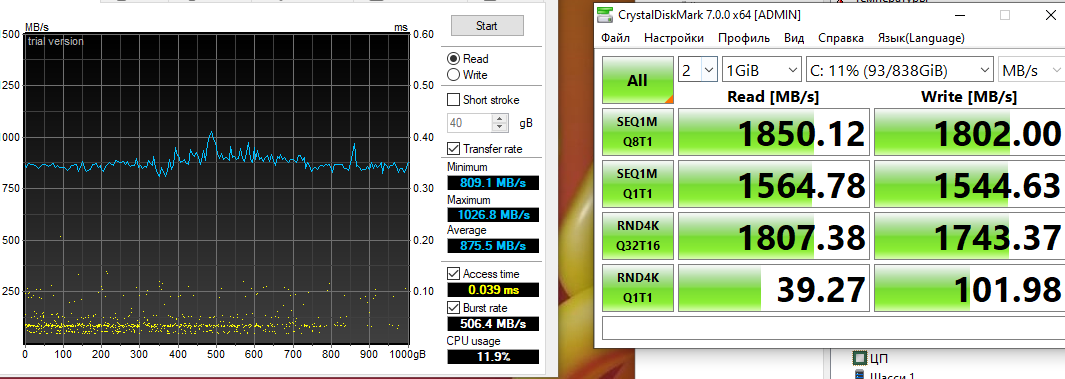Run the SEQ1M Q8T1 test button
Screen dimensions: 1065x379
[638, 132]
